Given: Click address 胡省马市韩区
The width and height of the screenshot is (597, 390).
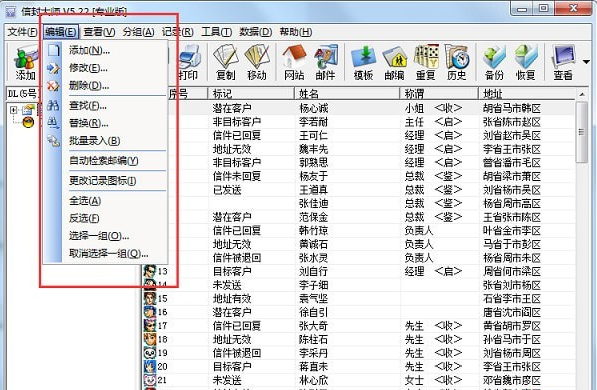Looking at the screenshot, I should point(512,109).
